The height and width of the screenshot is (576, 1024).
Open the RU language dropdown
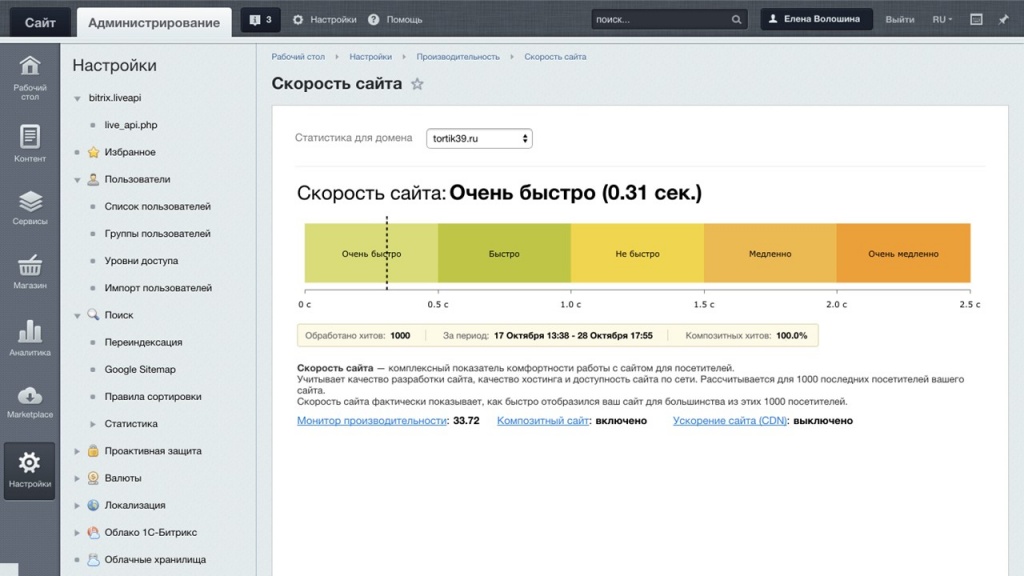point(942,20)
